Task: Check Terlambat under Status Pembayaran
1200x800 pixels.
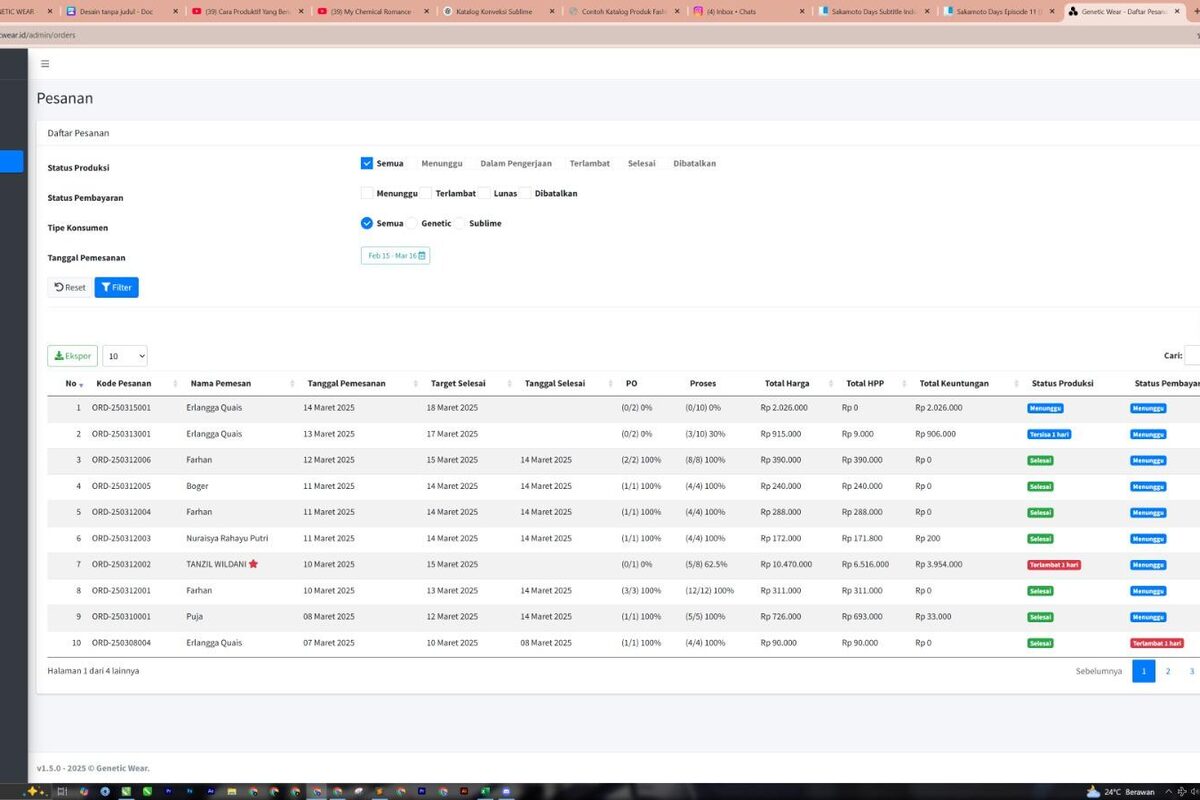Action: point(426,193)
